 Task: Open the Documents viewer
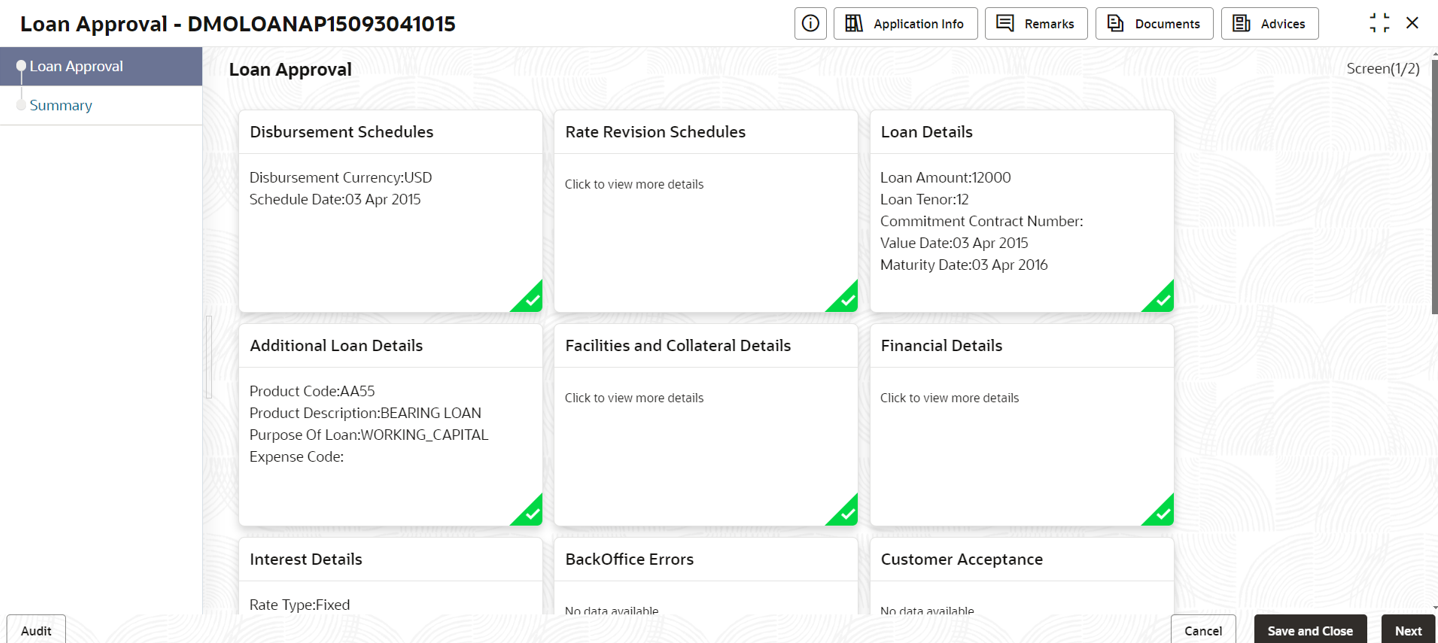click(1154, 23)
